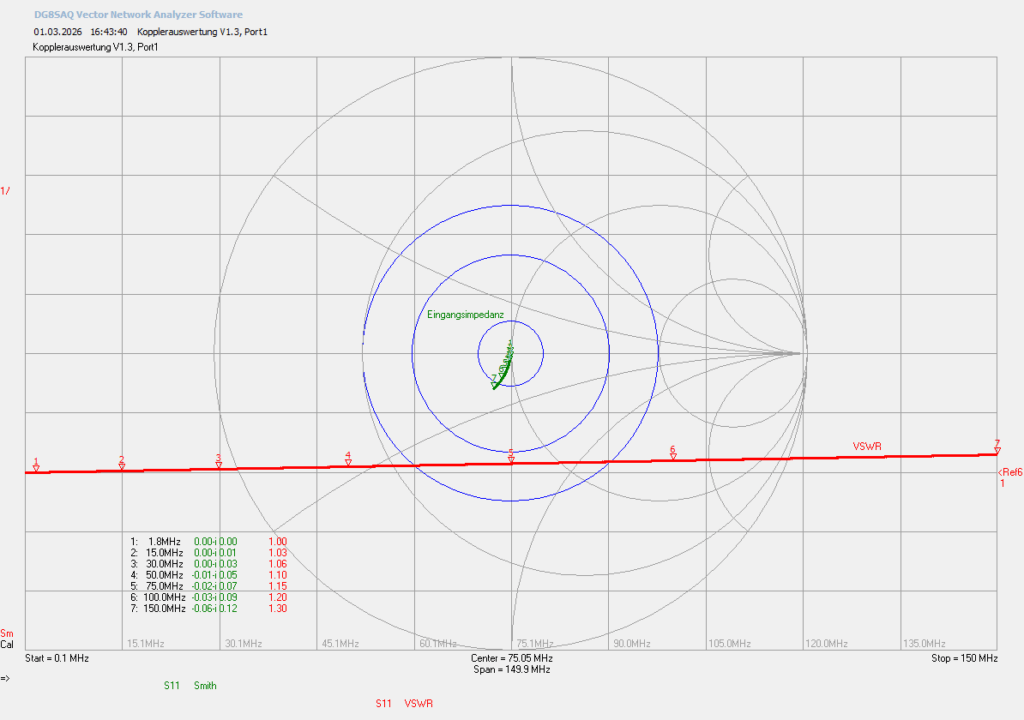The width and height of the screenshot is (1024, 720).
Task: Click marker 4 triangle on the red trace
Action: point(348,463)
